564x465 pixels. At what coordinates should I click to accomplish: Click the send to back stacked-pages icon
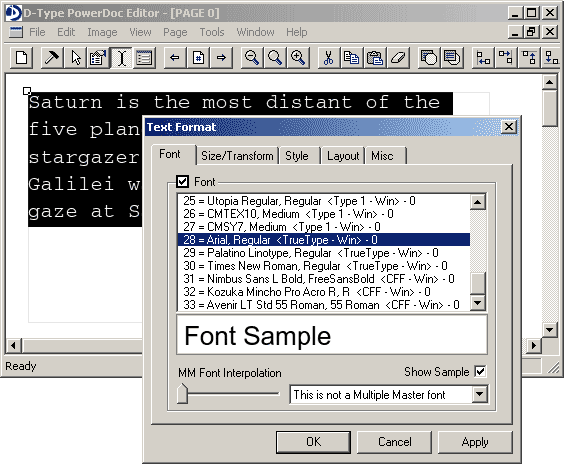click(451, 58)
